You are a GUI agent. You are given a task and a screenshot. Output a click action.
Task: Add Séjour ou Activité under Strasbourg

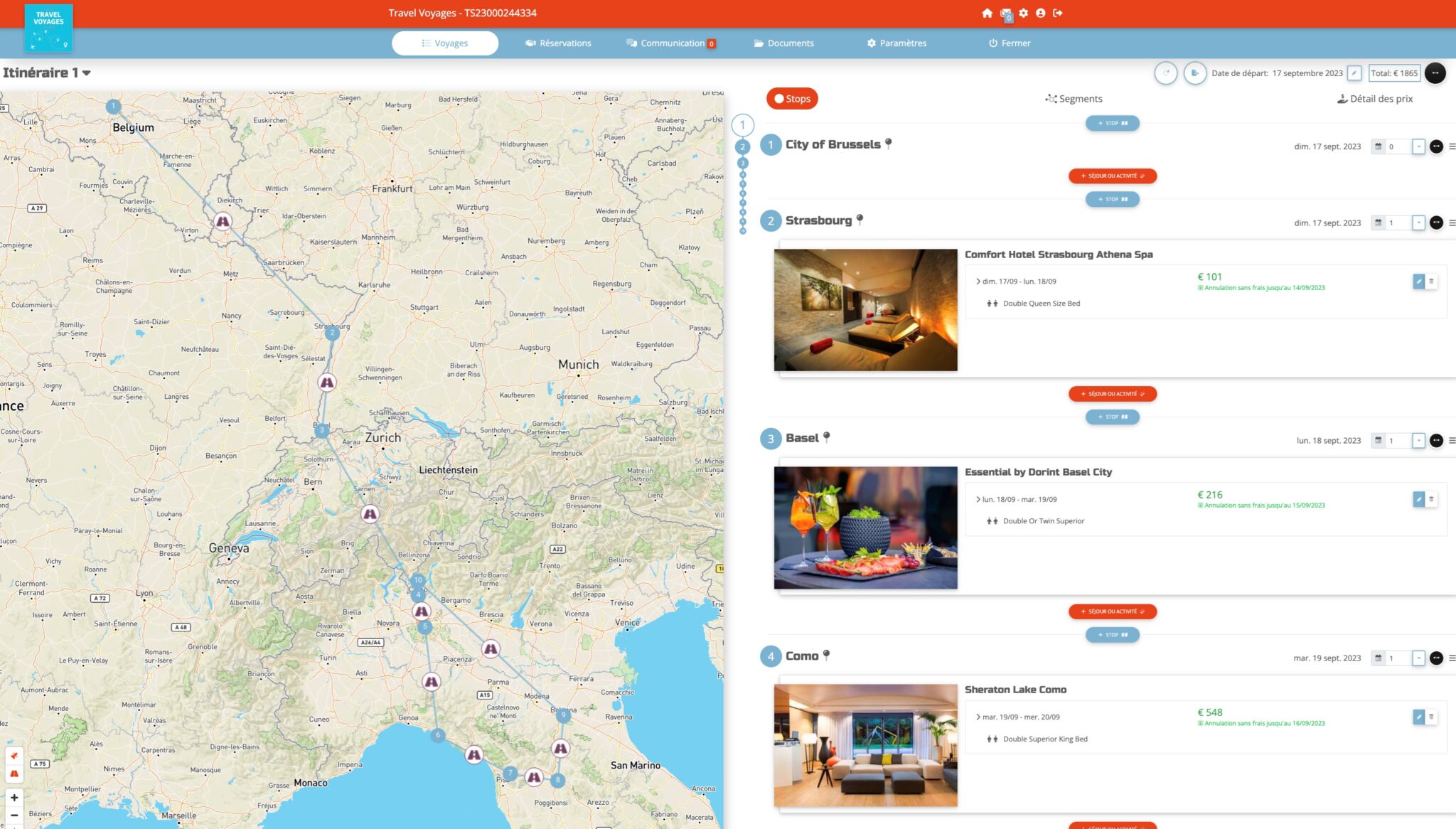pos(1113,393)
